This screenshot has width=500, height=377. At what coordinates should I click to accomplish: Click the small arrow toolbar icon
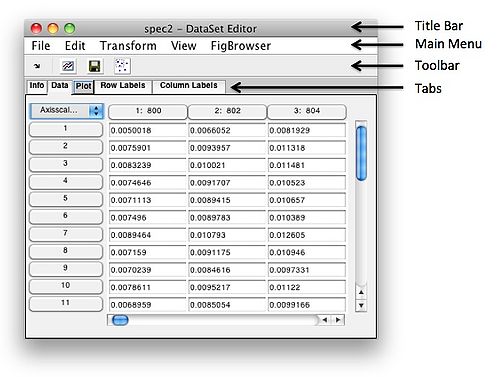(x=37, y=66)
